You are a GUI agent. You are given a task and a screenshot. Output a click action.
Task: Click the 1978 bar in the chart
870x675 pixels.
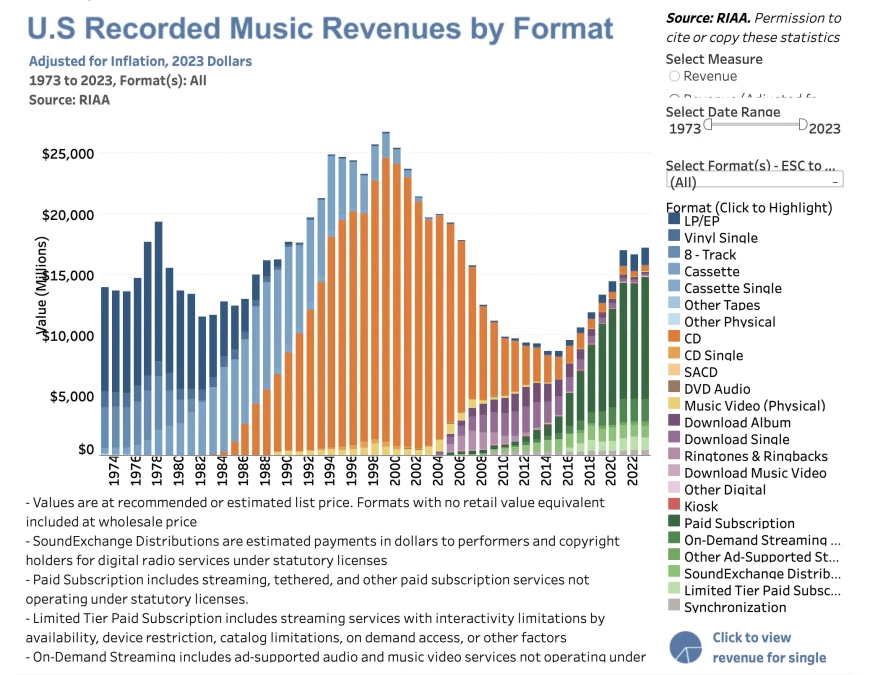coord(158,340)
